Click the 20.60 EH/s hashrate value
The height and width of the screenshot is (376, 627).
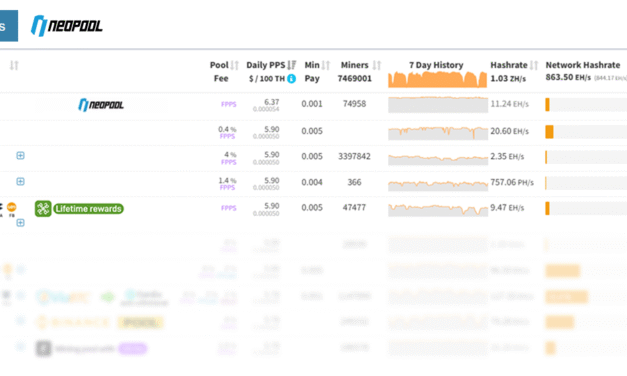(x=509, y=131)
